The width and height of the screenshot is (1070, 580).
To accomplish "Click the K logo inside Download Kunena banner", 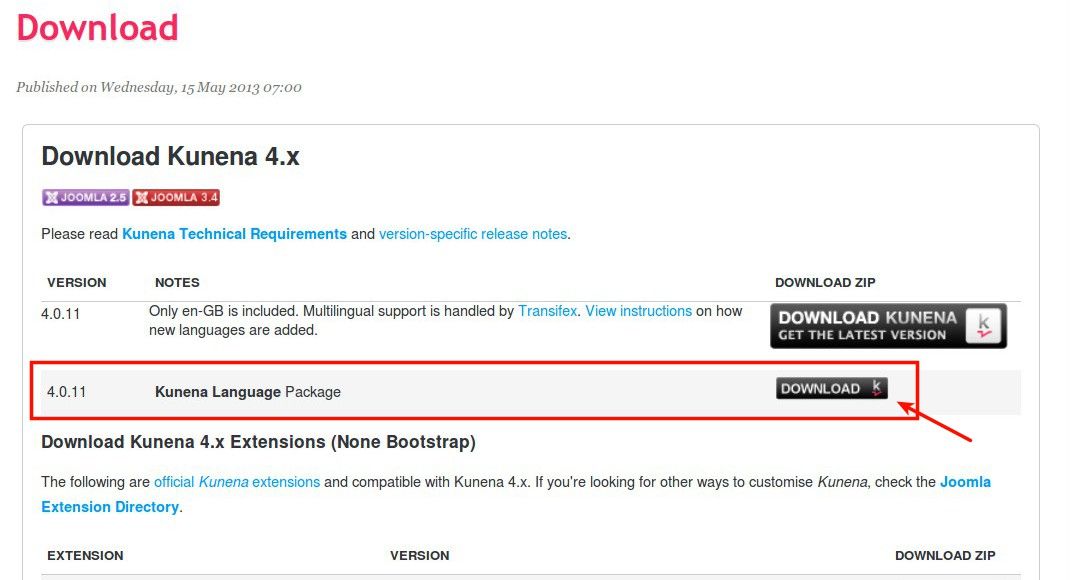I will pyautogui.click(x=983, y=325).
